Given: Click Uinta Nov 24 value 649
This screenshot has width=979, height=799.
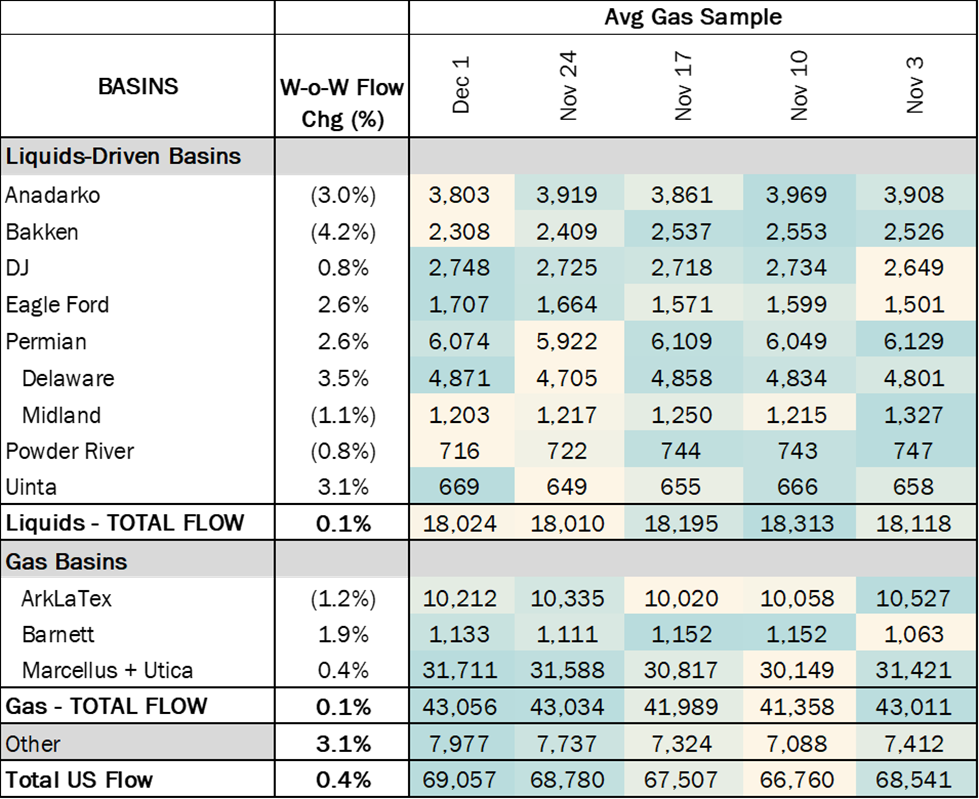Looking at the screenshot, I should tap(567, 487).
